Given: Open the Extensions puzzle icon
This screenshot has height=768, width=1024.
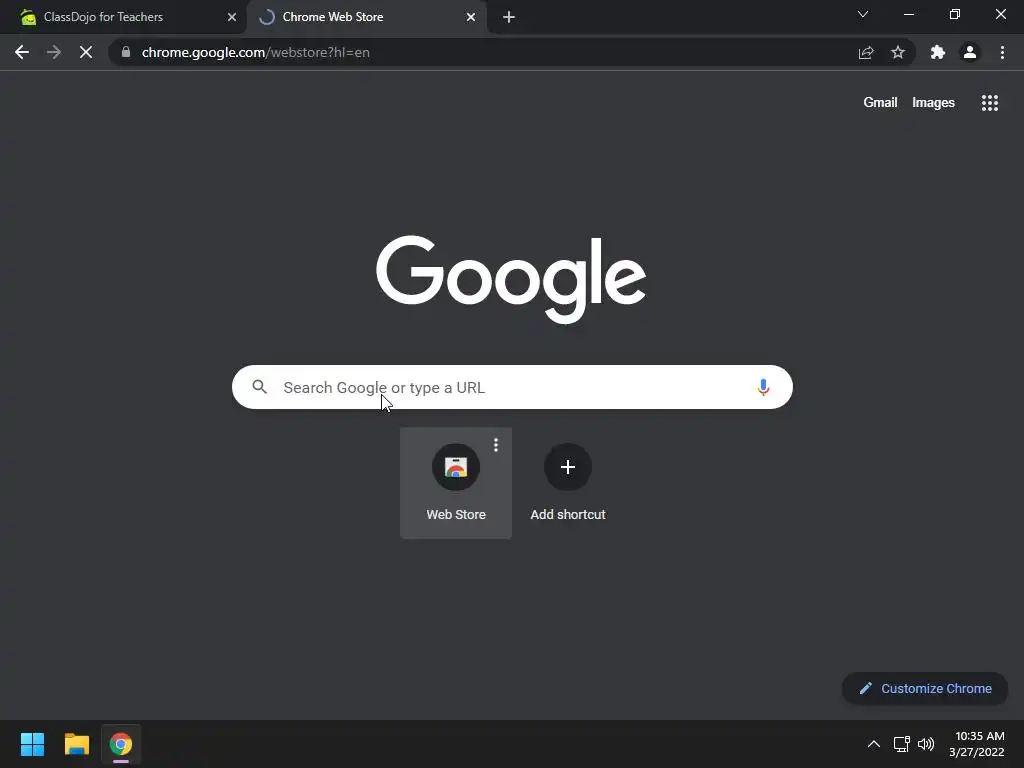Looking at the screenshot, I should coord(938,52).
